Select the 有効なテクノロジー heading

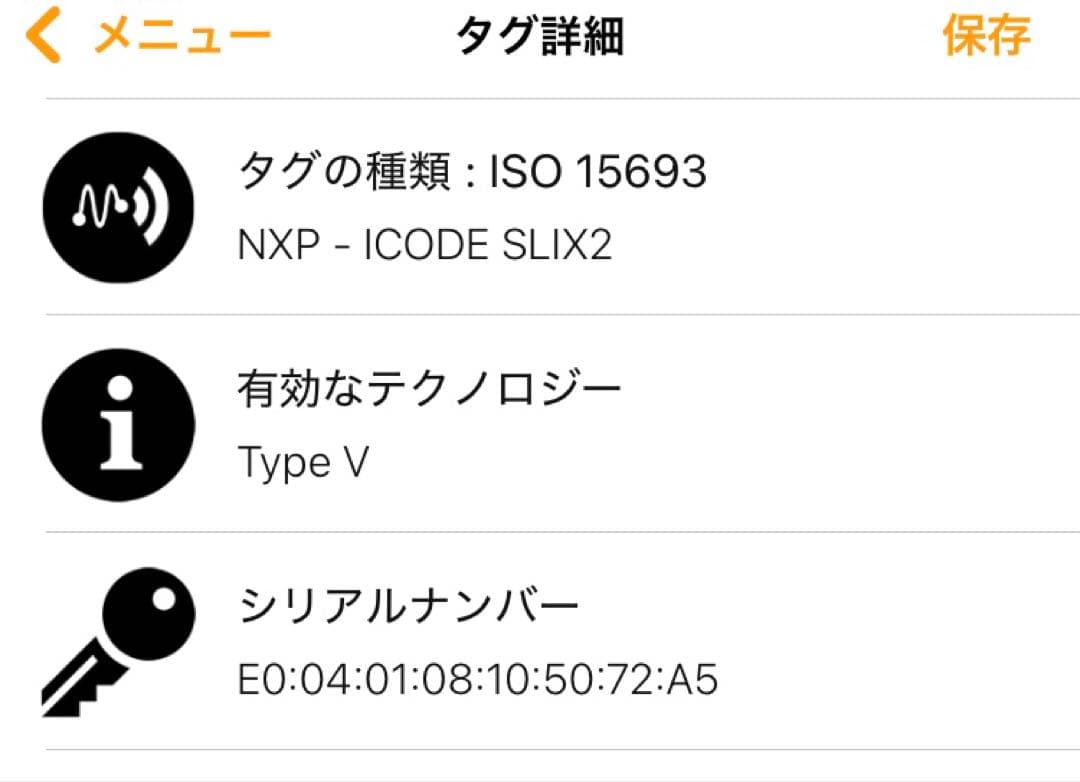[429, 390]
